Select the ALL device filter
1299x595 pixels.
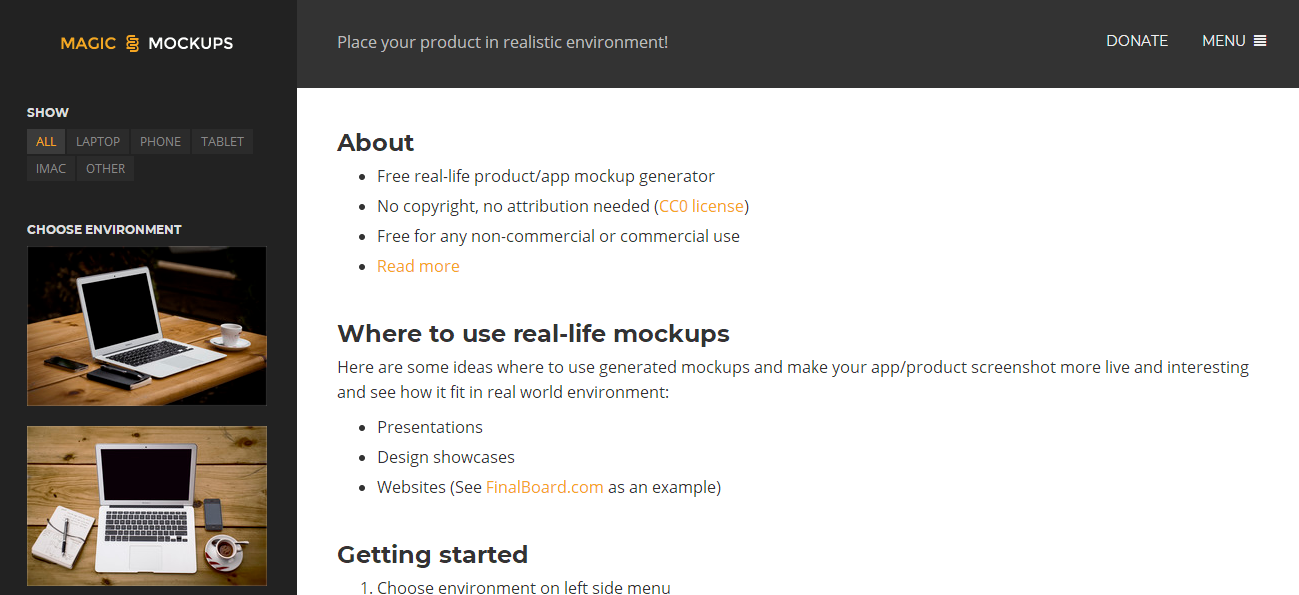[x=46, y=142]
